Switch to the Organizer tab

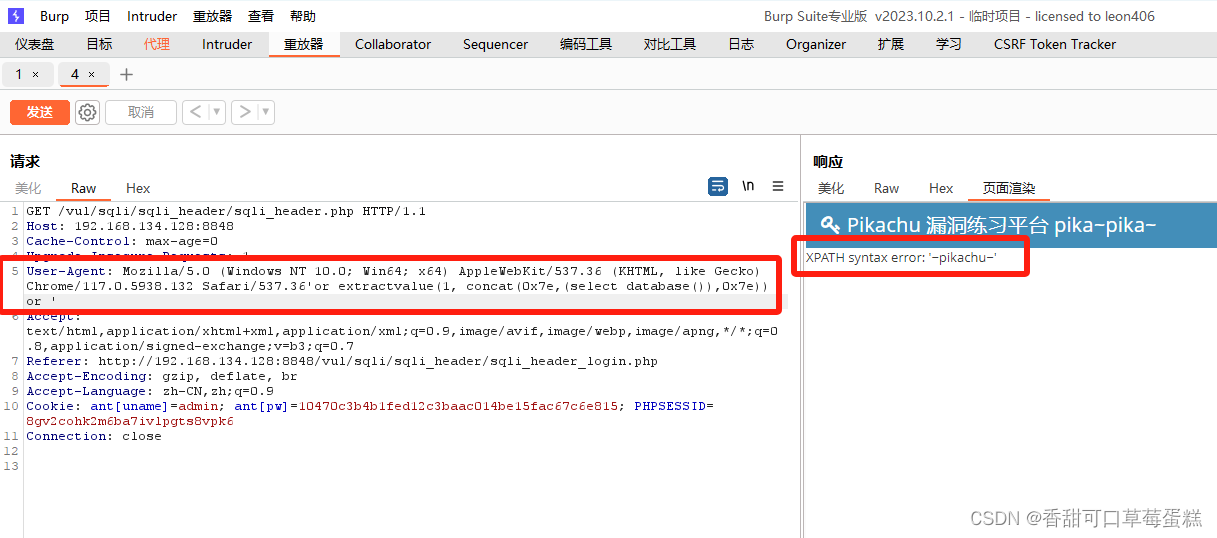(x=816, y=44)
